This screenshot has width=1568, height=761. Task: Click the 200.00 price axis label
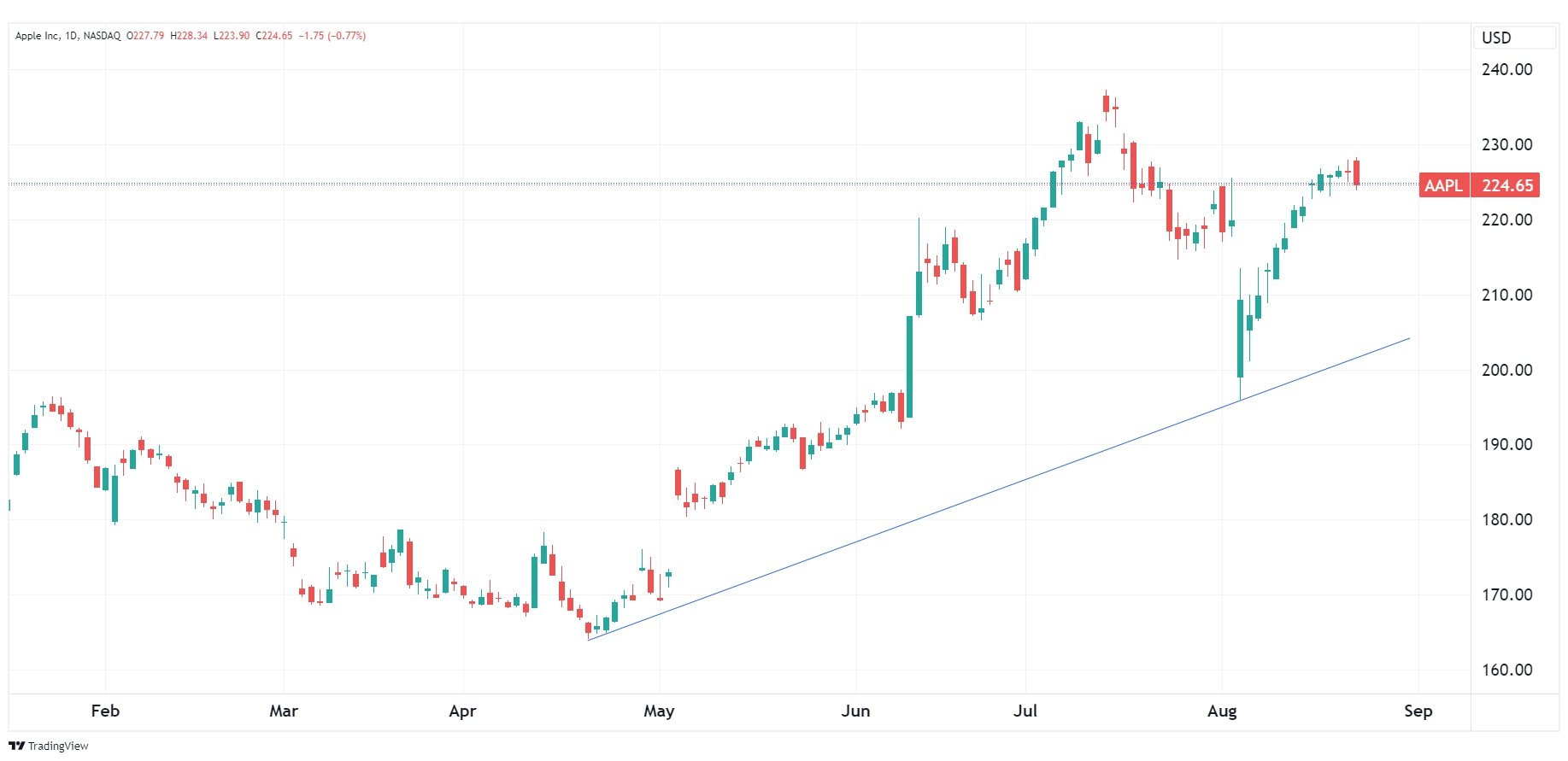coord(1506,370)
